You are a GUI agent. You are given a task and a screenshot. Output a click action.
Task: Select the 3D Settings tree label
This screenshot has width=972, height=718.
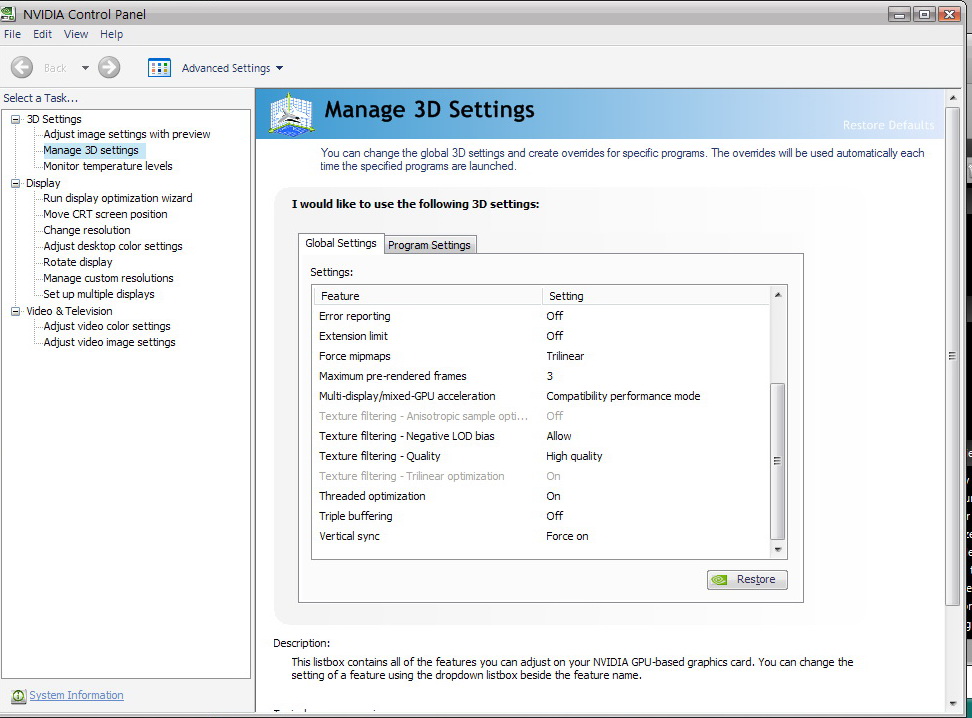[54, 119]
